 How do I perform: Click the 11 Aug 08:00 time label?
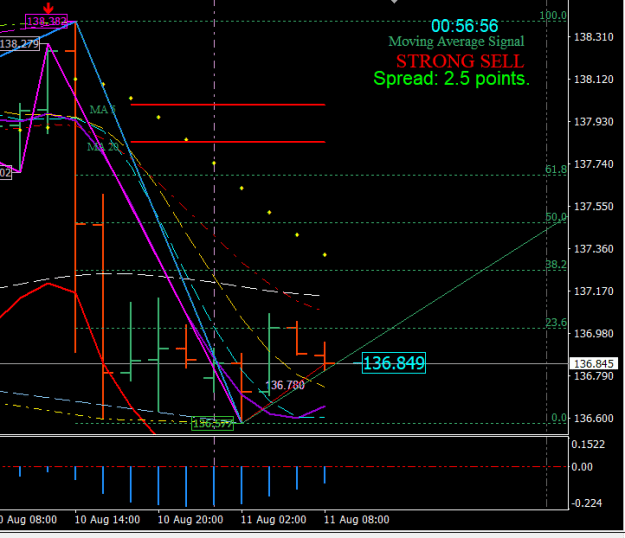(356, 520)
